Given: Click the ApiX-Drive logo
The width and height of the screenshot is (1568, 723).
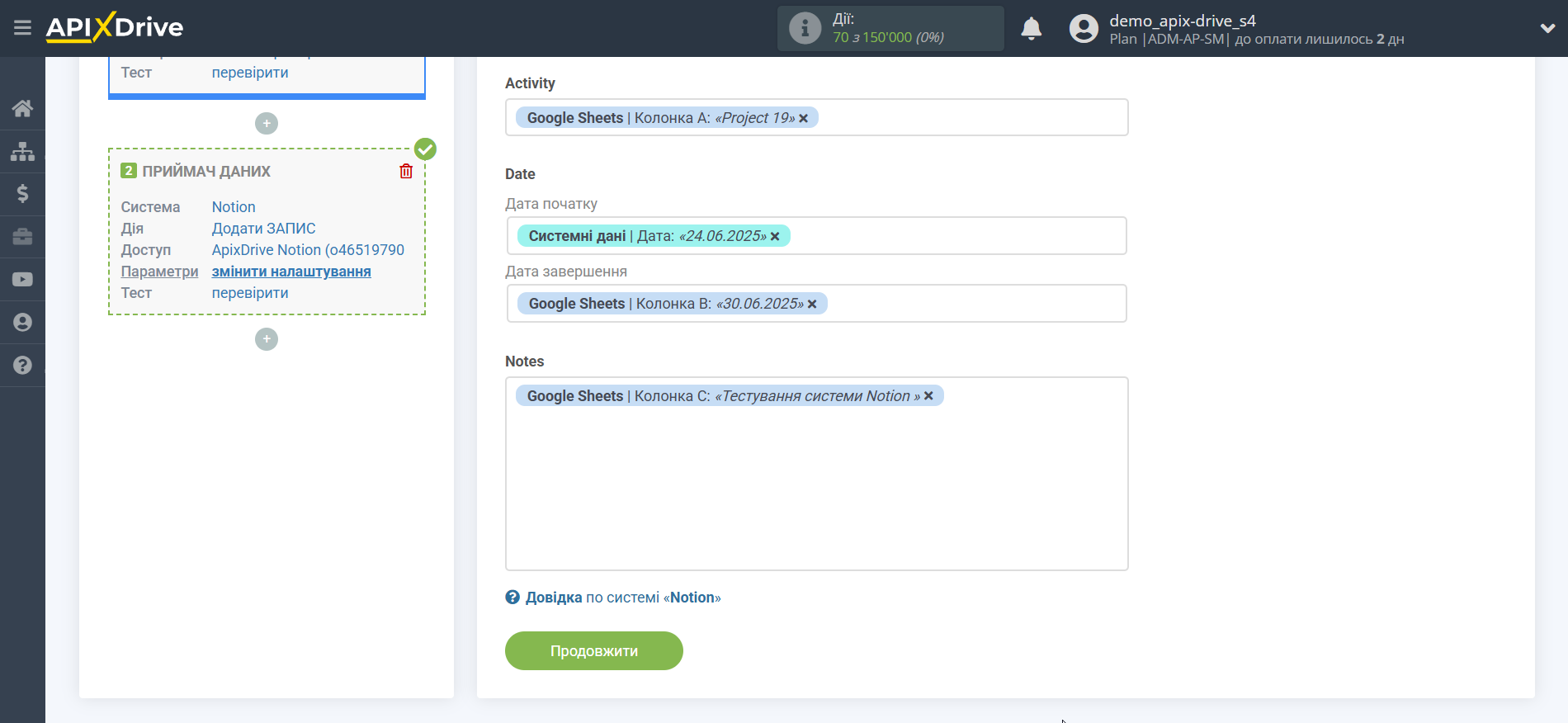Looking at the screenshot, I should click(x=115, y=27).
